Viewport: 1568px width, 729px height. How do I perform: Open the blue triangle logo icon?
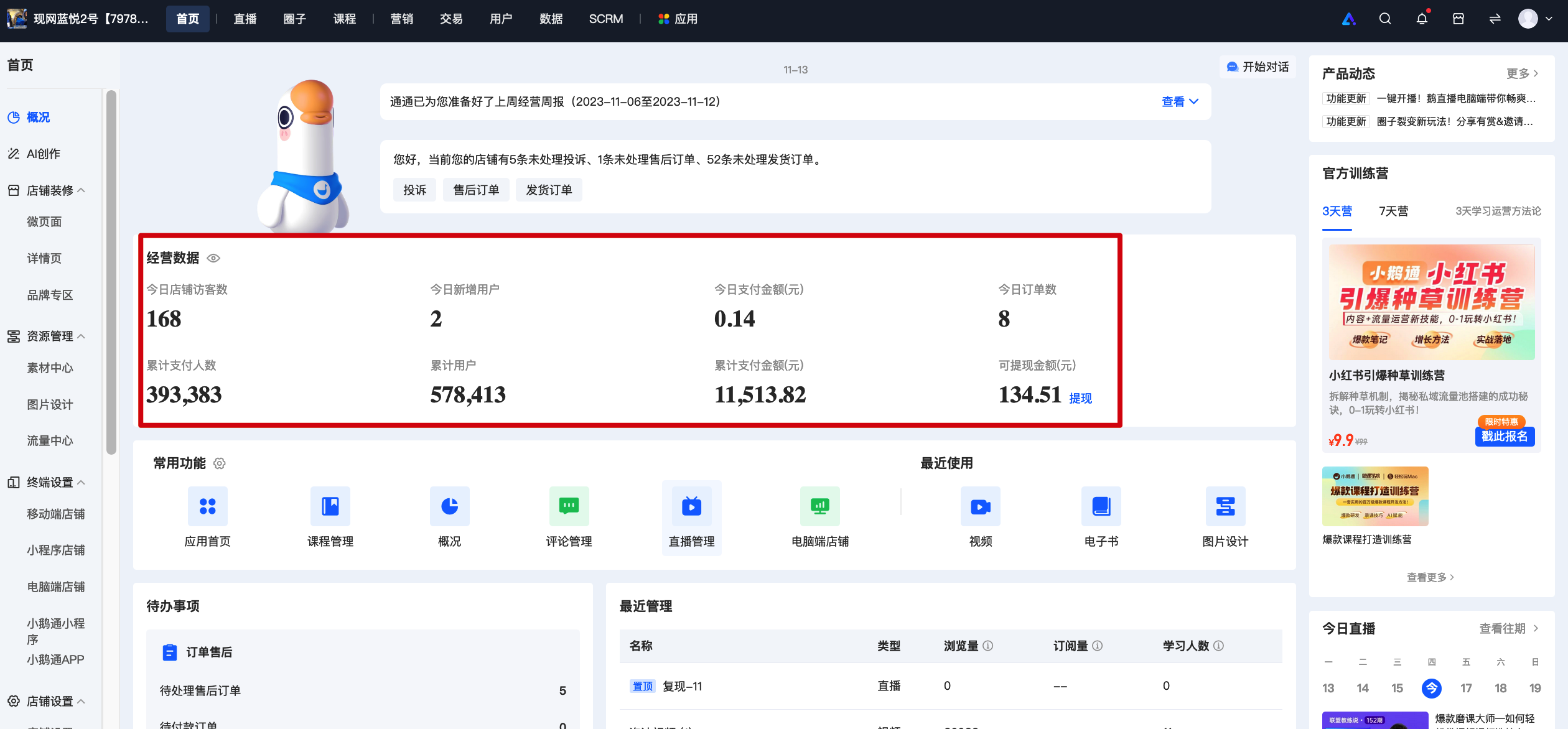tap(1348, 19)
